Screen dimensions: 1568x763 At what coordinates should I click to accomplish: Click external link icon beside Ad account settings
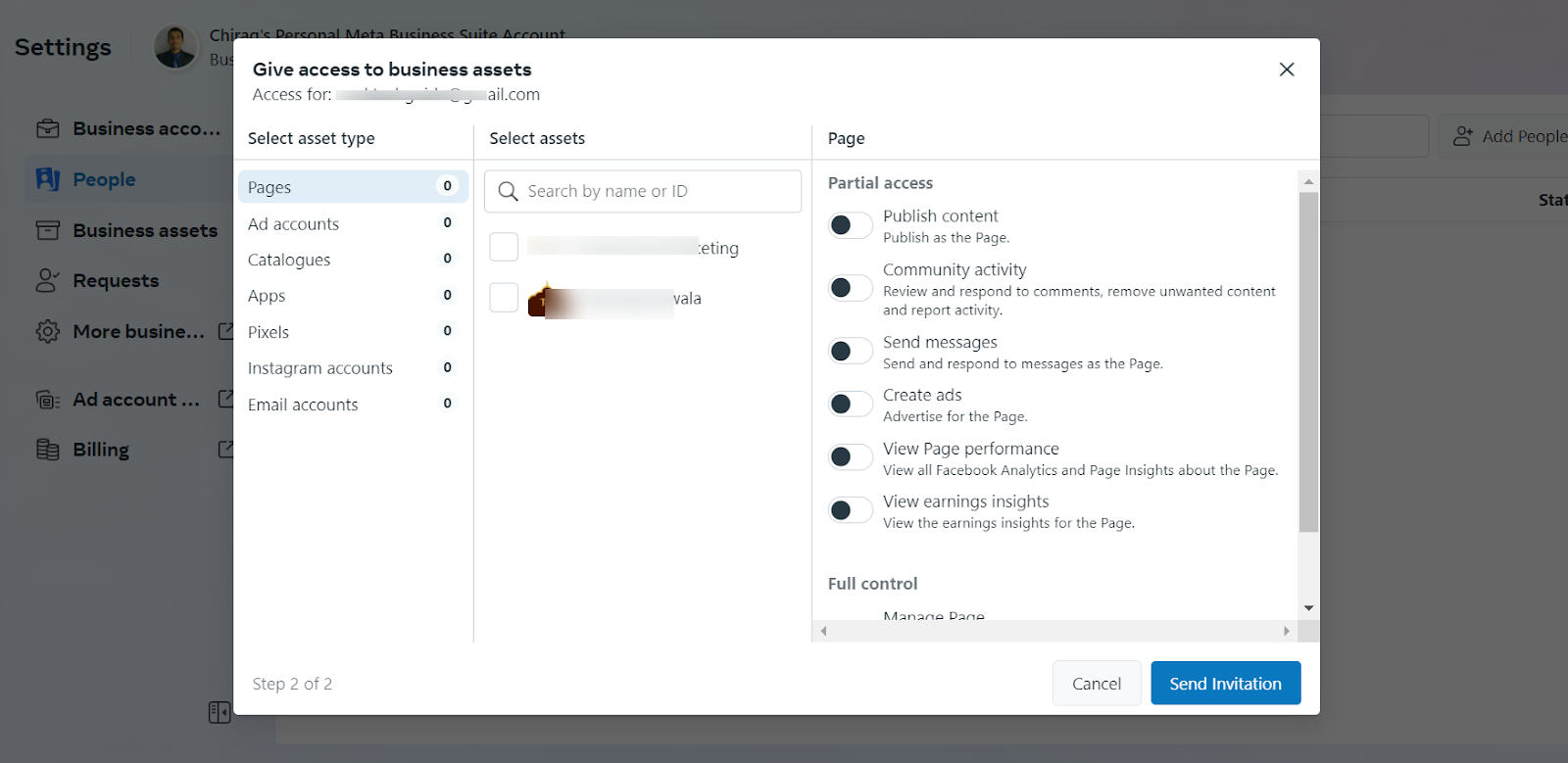pyautogui.click(x=225, y=399)
